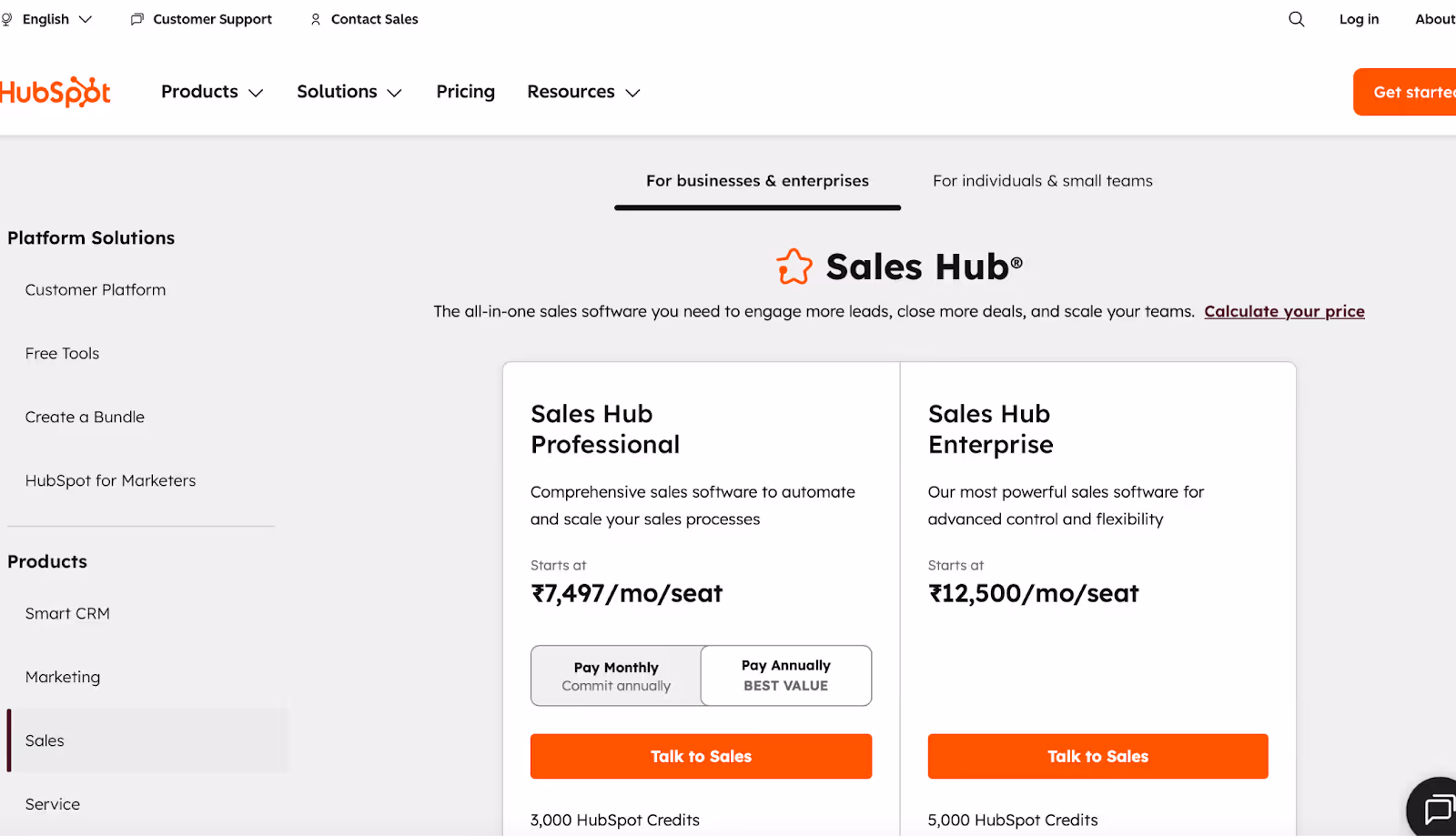
Task: Click Talk to Sales under Enterprise
Action: [x=1097, y=757]
